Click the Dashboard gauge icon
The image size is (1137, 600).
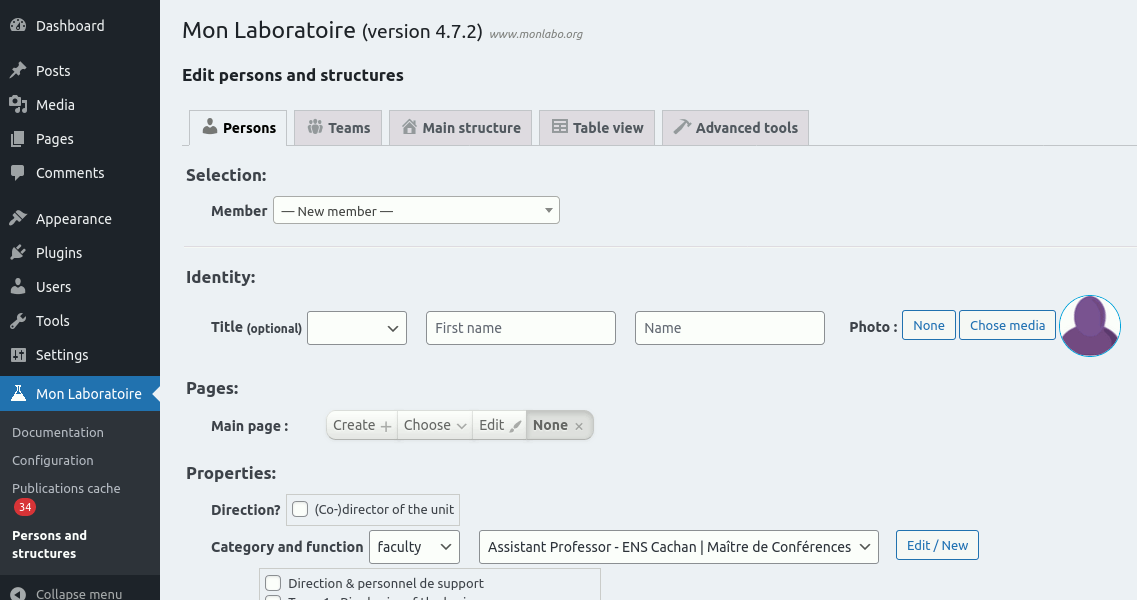(18, 25)
